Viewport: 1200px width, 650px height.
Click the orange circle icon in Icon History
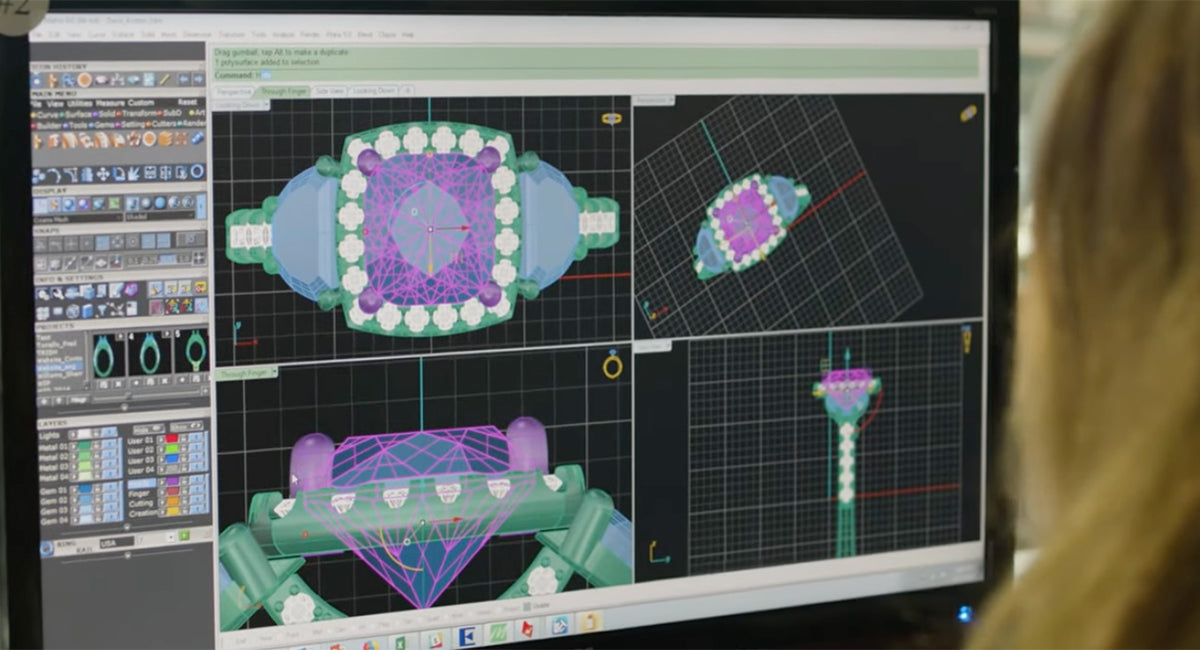85,79
